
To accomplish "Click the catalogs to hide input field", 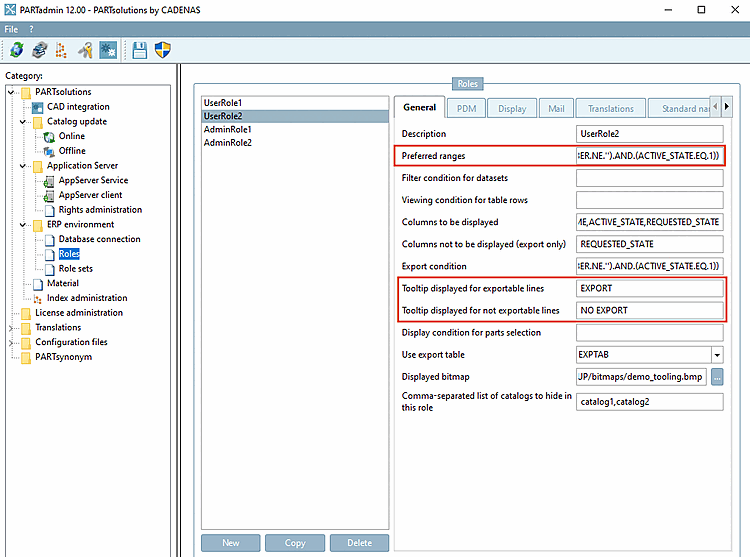I will pos(650,402).
